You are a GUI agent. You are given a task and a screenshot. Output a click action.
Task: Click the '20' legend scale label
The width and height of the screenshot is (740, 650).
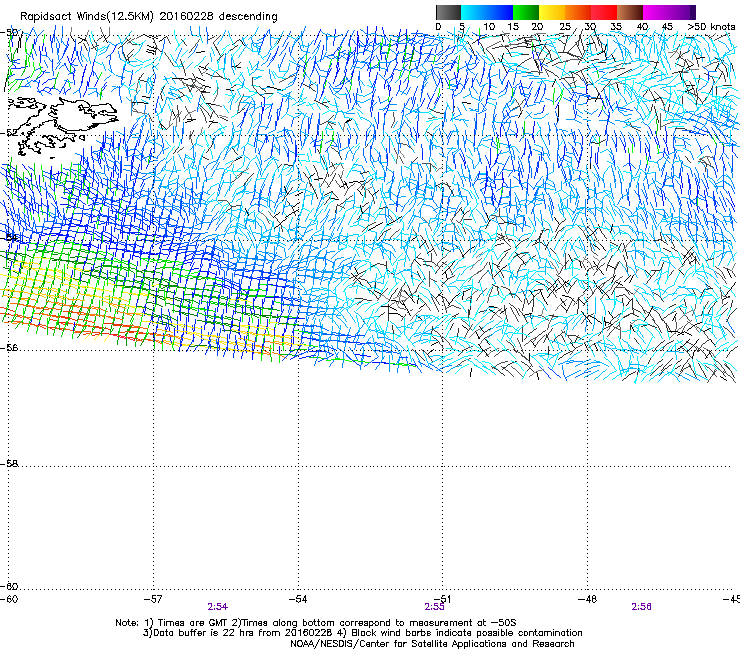click(537, 27)
